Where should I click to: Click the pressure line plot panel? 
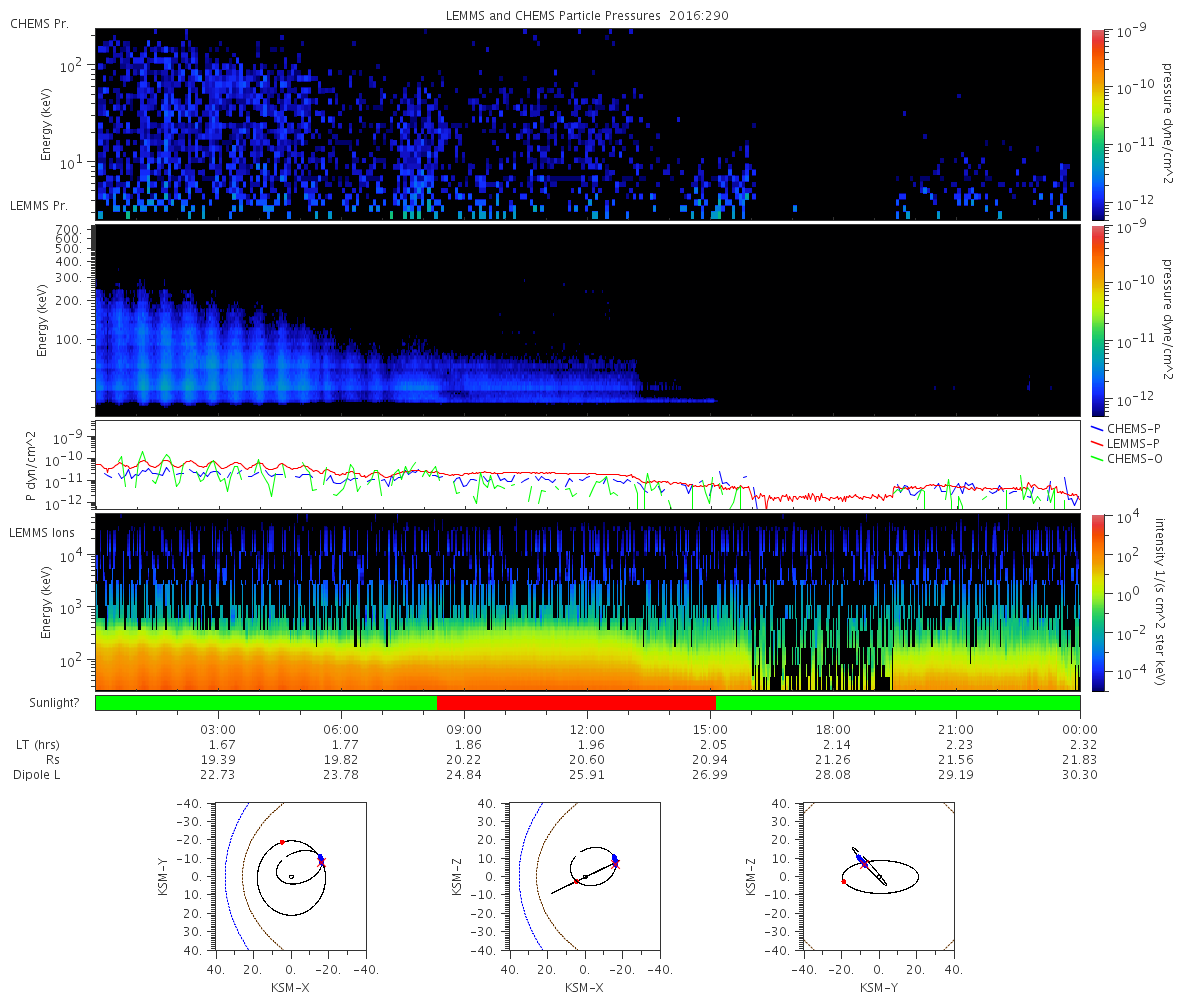[x=588, y=465]
